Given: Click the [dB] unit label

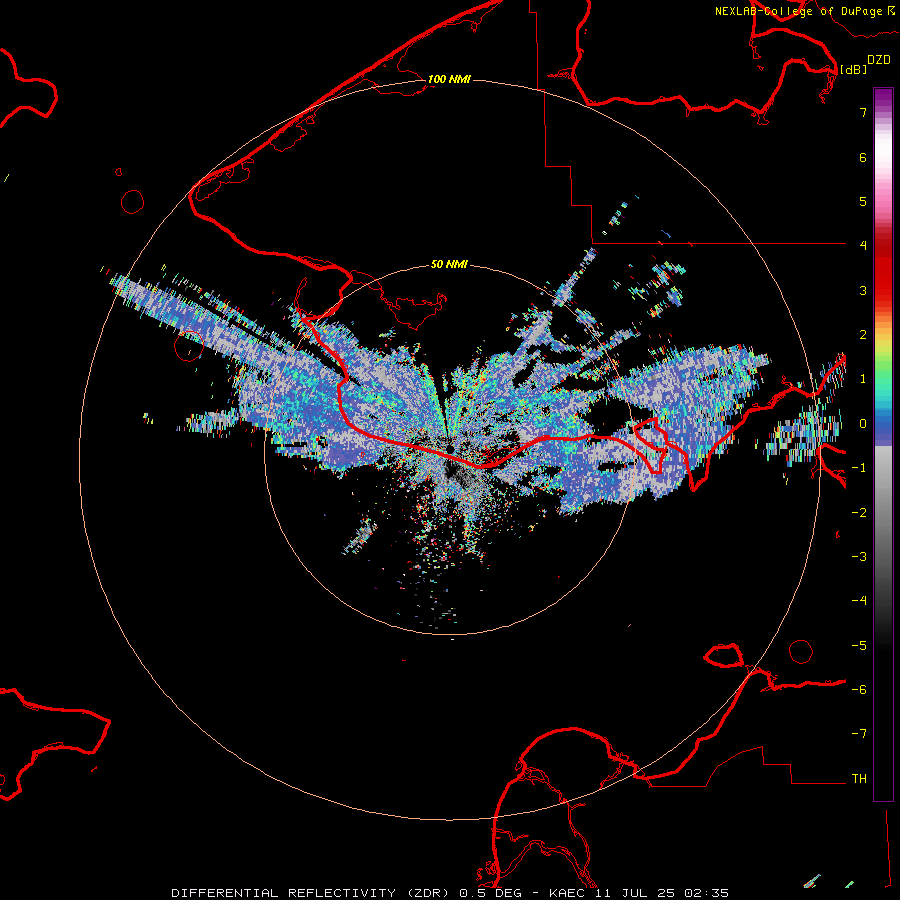Looking at the screenshot, I should coord(854,69).
